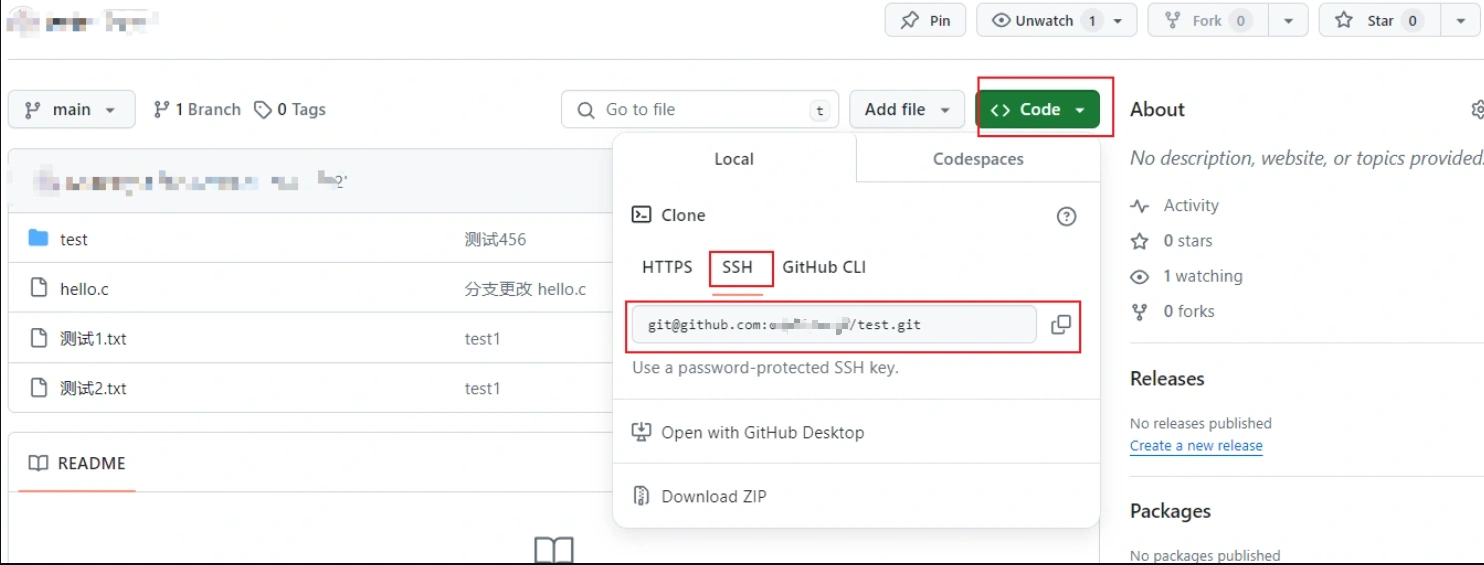Click the 1 watching link
1484x565 pixels.
1203,276
